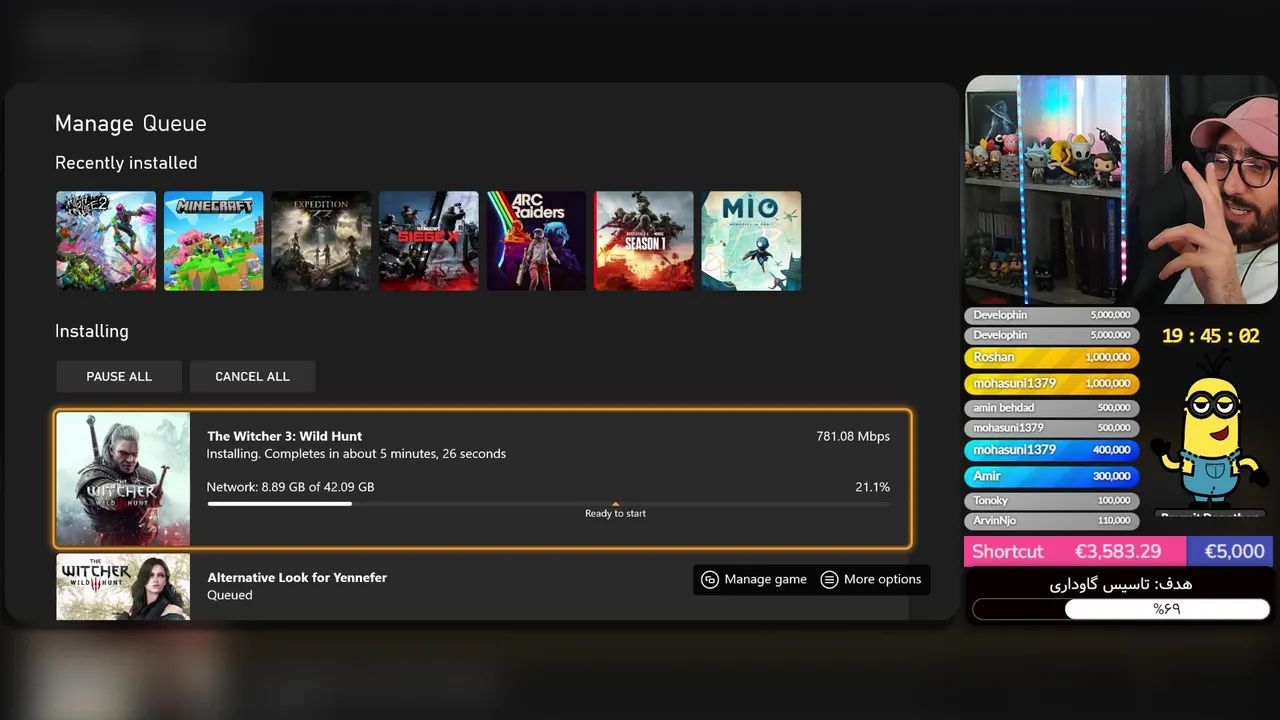Click the Recently installed heading
This screenshot has height=720, width=1280.
(126, 163)
